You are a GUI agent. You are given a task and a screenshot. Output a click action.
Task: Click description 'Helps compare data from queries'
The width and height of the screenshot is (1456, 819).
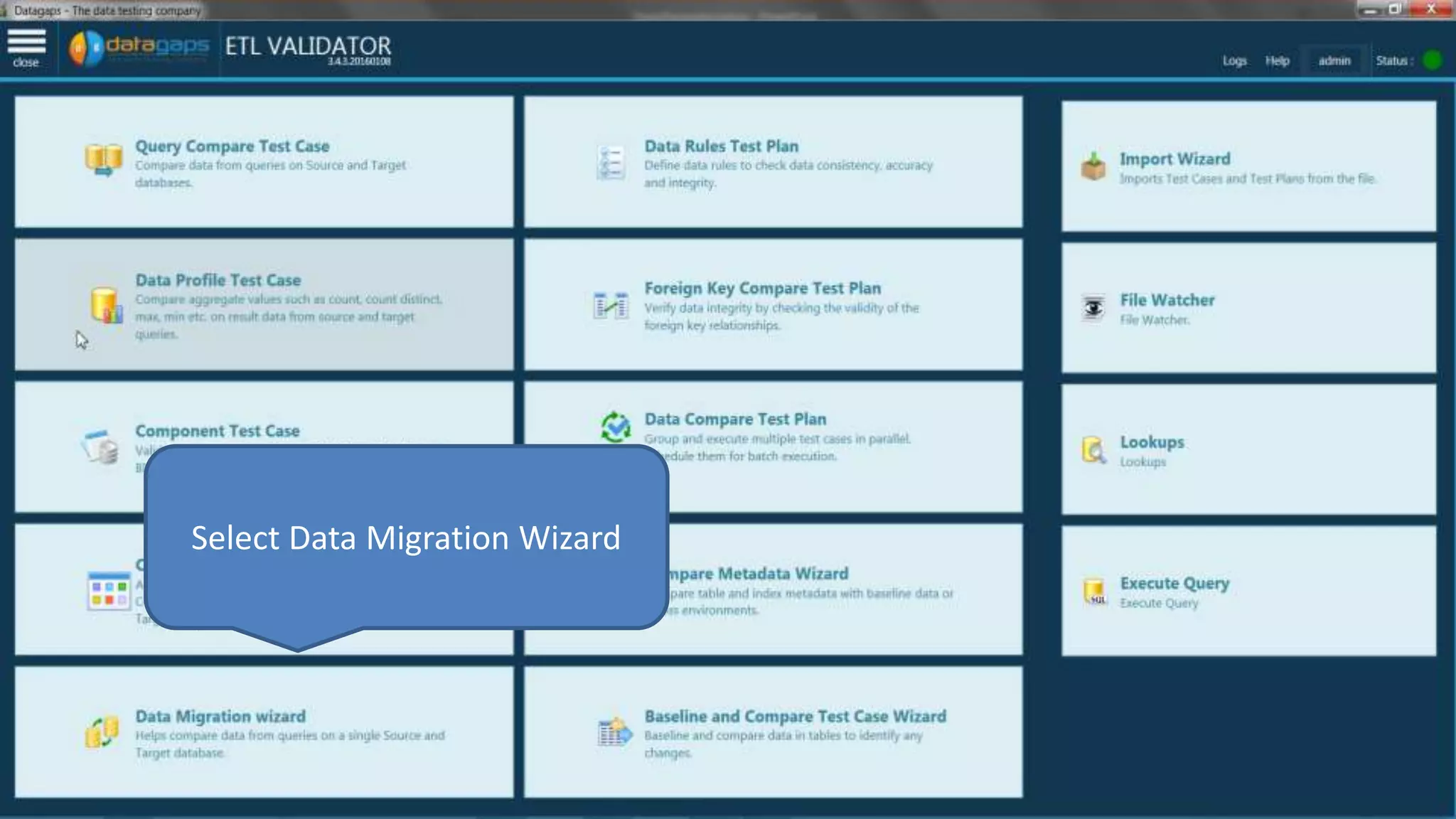290,744
